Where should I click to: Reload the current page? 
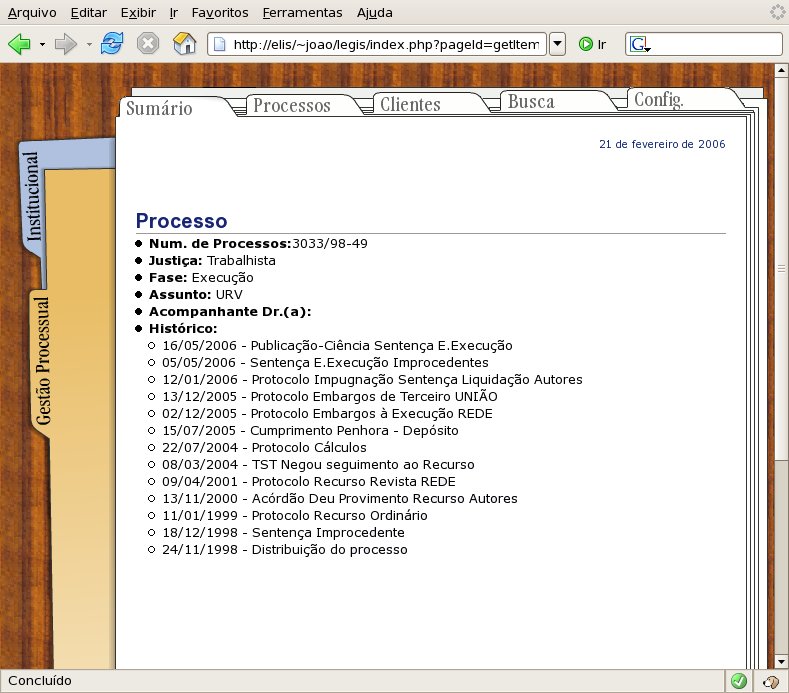(112, 44)
